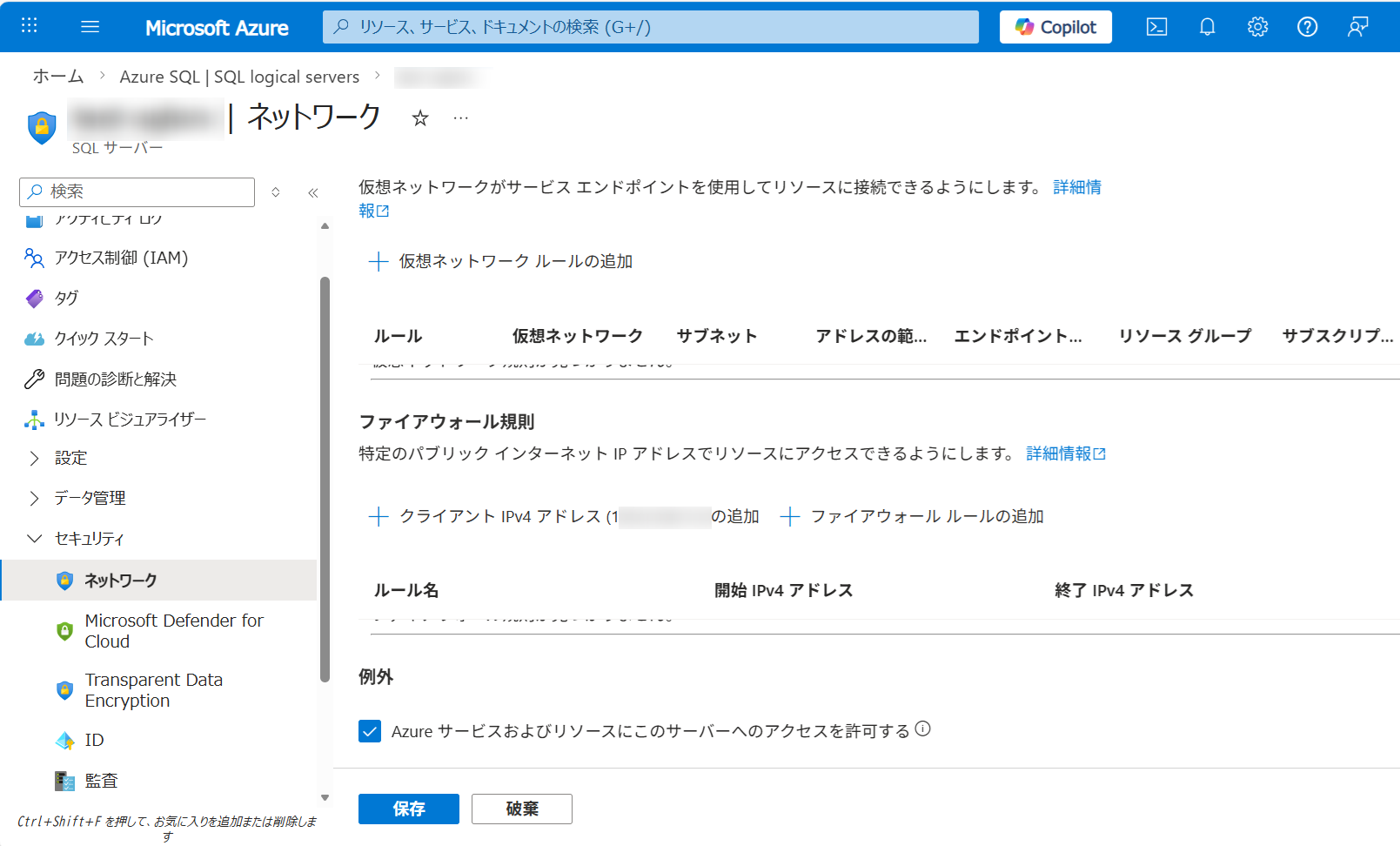Collapse the sidebar with double chevron
1400x846 pixels.
(313, 192)
